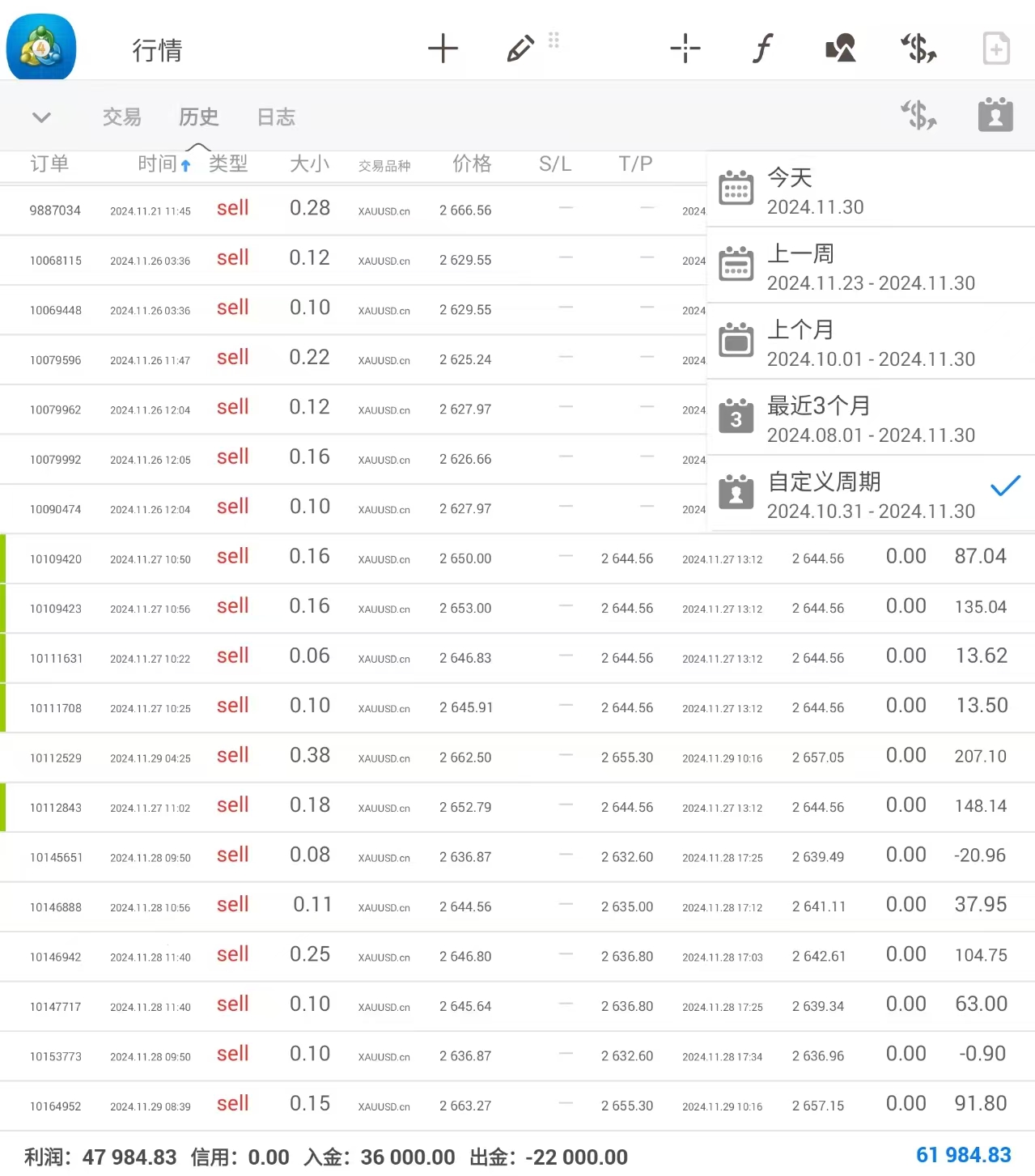Viewport: 1035px width, 1176px height.
Task: Tap top toolbar dollar trade icon
Action: pyautogui.click(x=918, y=49)
